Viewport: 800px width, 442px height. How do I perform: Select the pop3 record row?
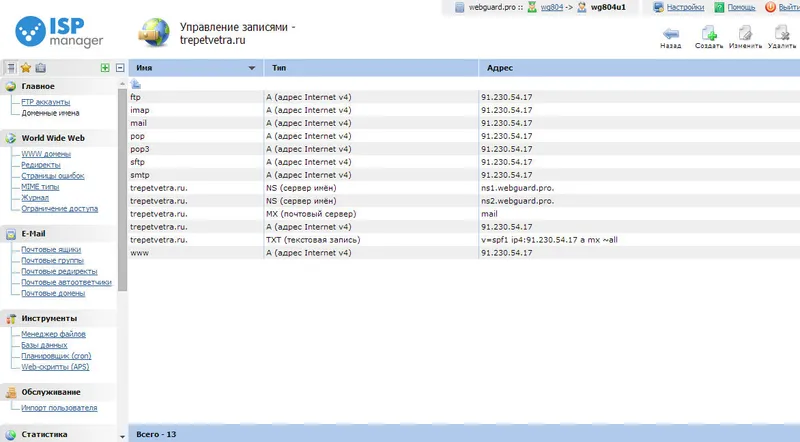[x=464, y=149]
